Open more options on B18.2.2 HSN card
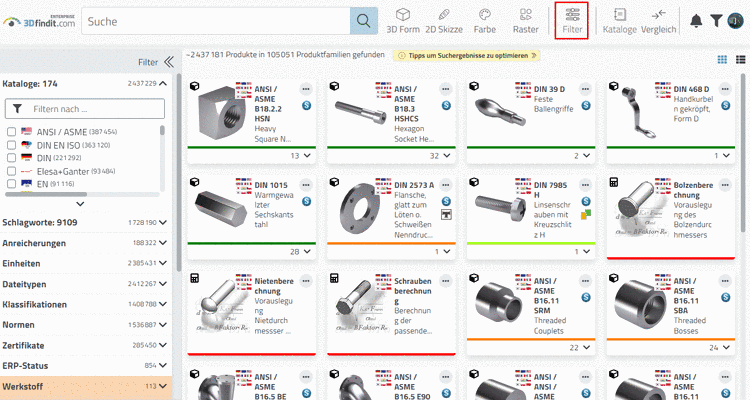This screenshot has height=400, width=750. [x=306, y=89]
